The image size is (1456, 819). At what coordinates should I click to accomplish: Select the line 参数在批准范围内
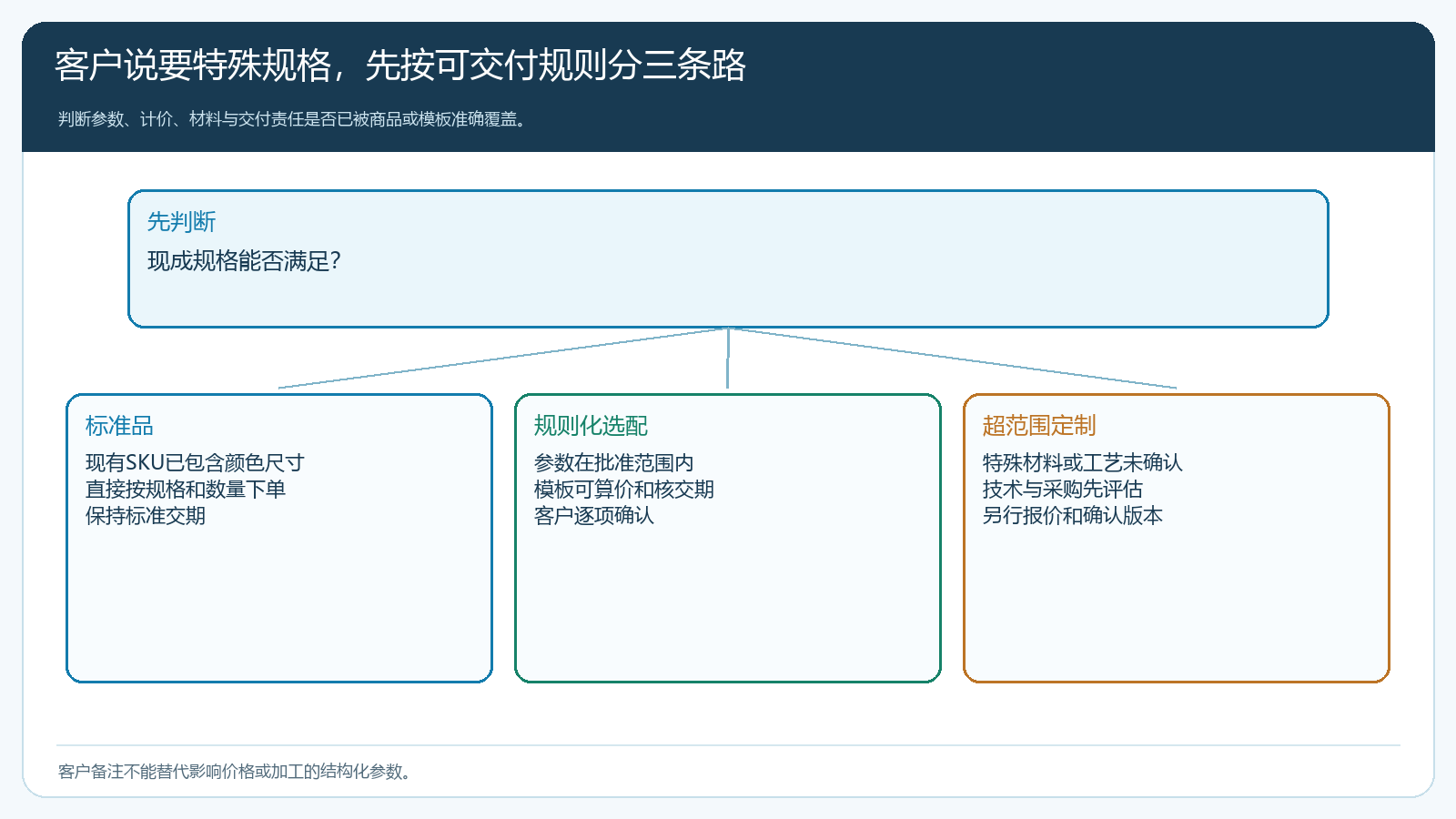(x=613, y=462)
